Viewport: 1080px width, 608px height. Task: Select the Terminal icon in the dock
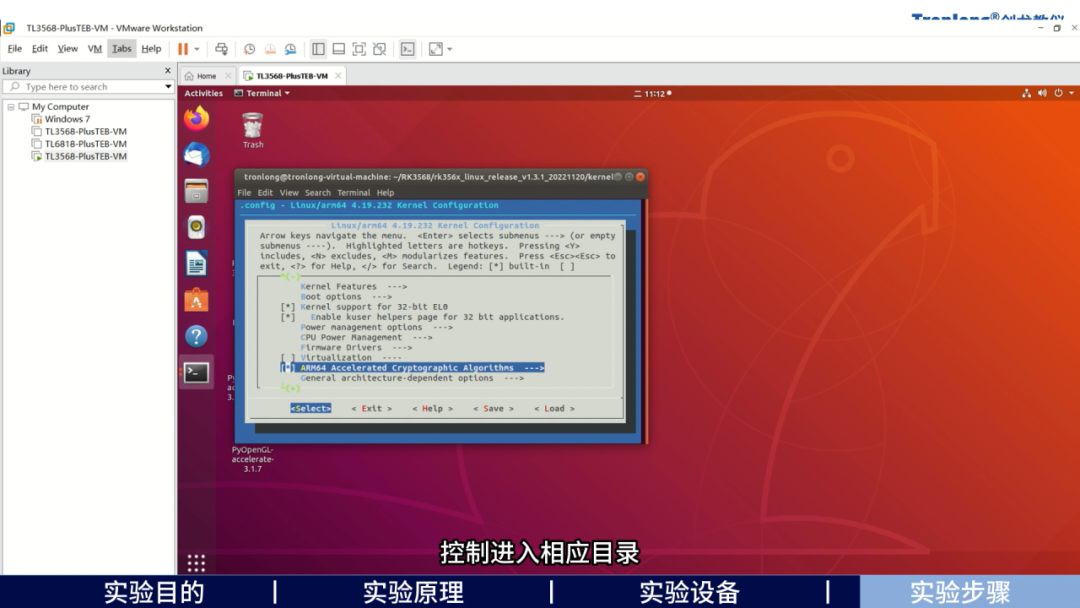coord(196,371)
